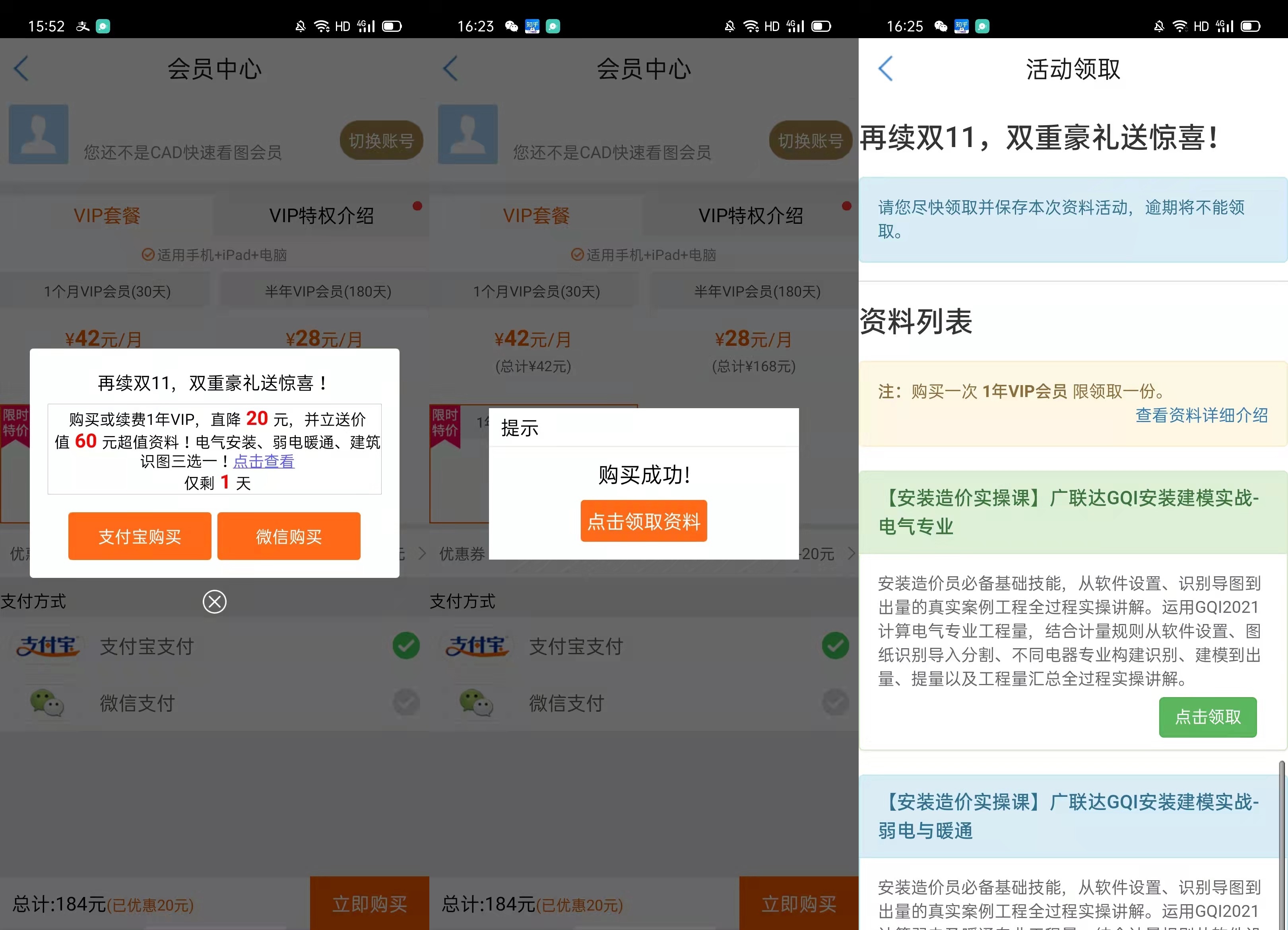
Task: Go back from second 会员中心 screen at 16:23
Action: (x=451, y=69)
